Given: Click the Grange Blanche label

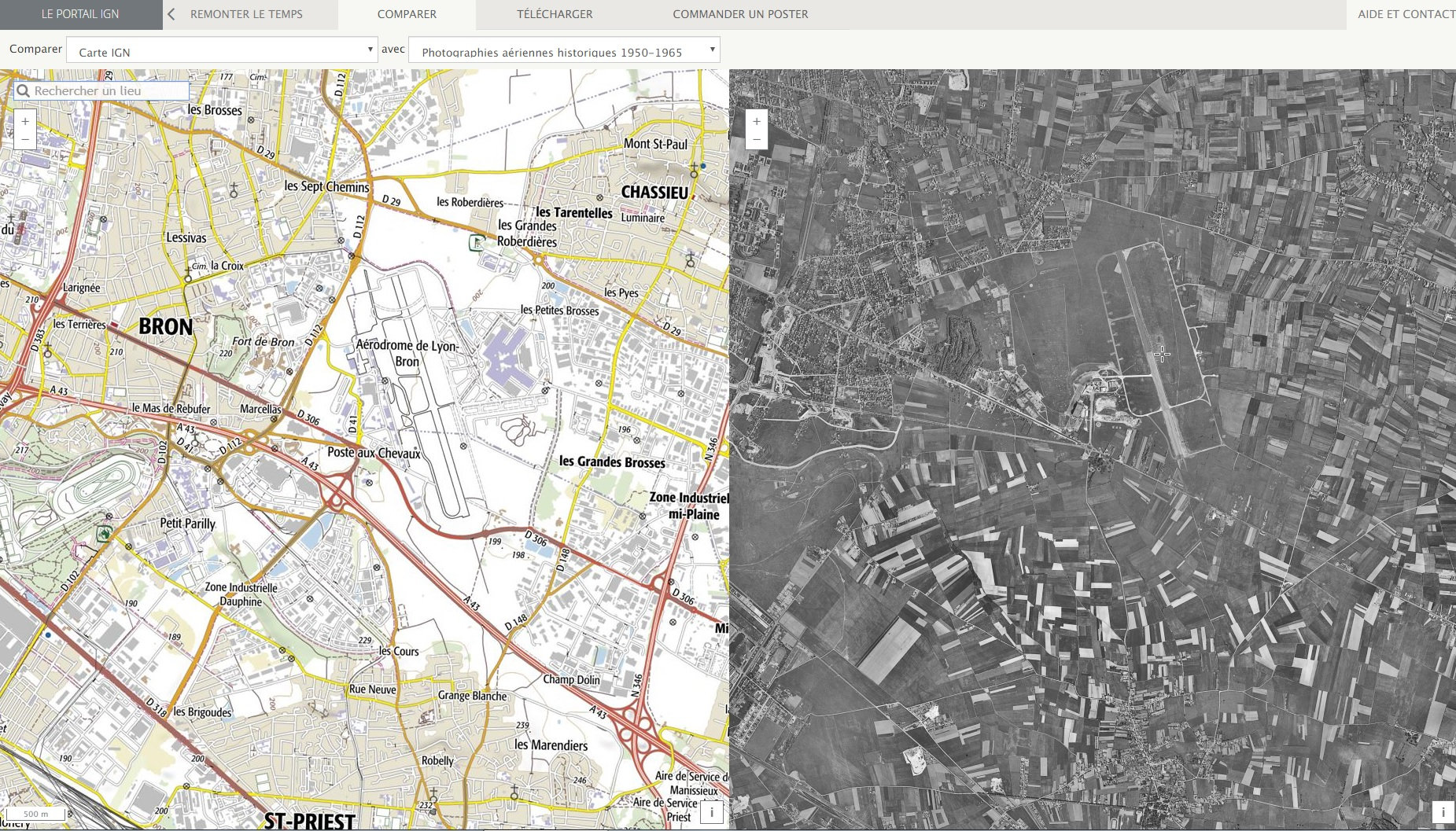Looking at the screenshot, I should pyautogui.click(x=472, y=696).
